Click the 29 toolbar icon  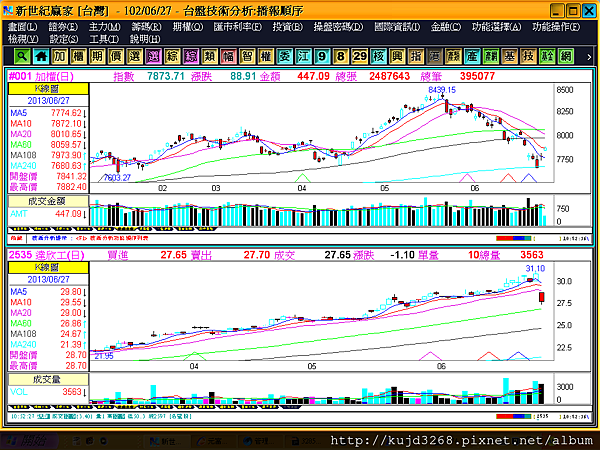(x=360, y=57)
